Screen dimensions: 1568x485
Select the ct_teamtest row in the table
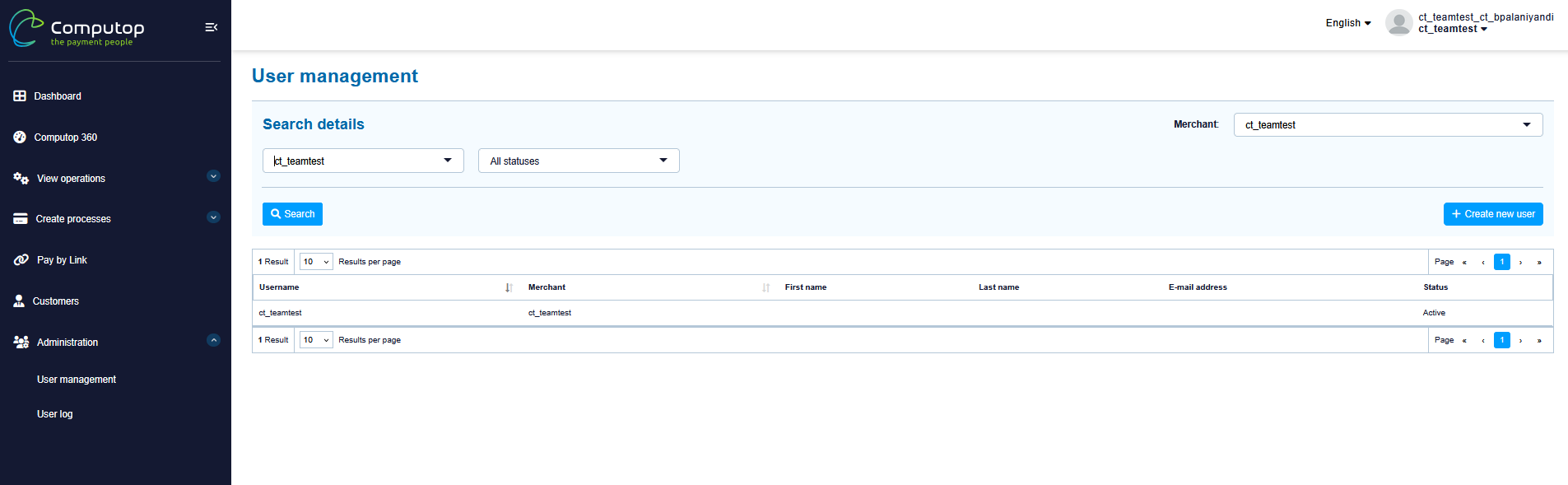pyautogui.click(x=281, y=313)
